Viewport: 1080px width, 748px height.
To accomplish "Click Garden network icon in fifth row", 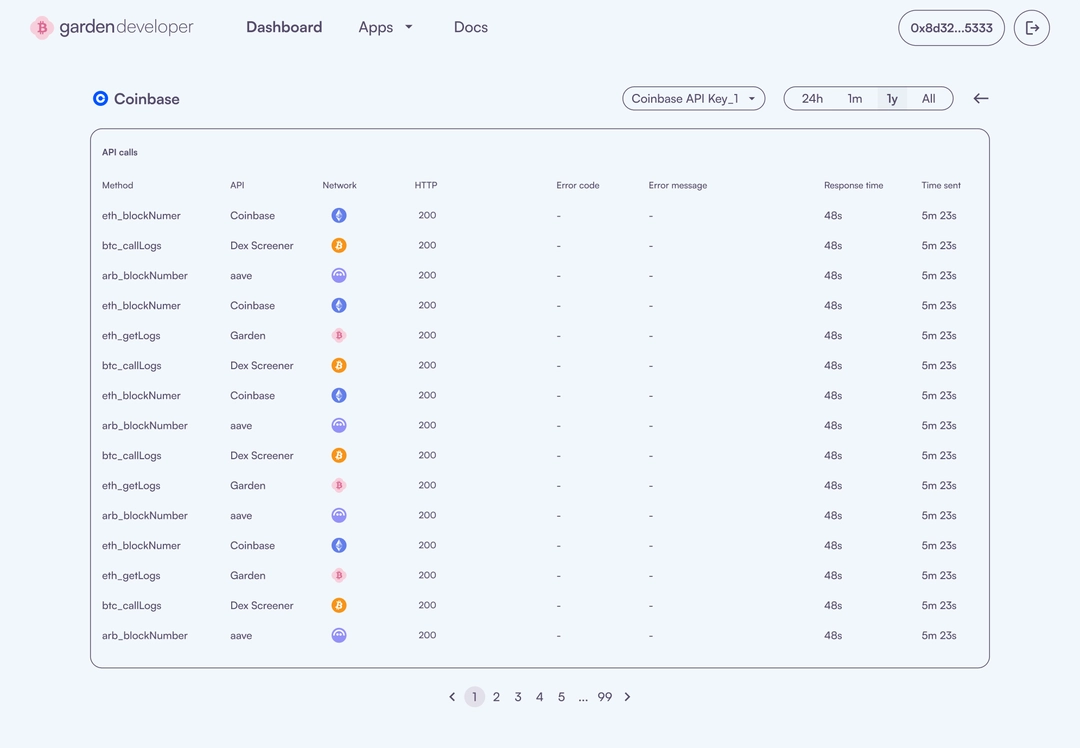I will click(339, 335).
